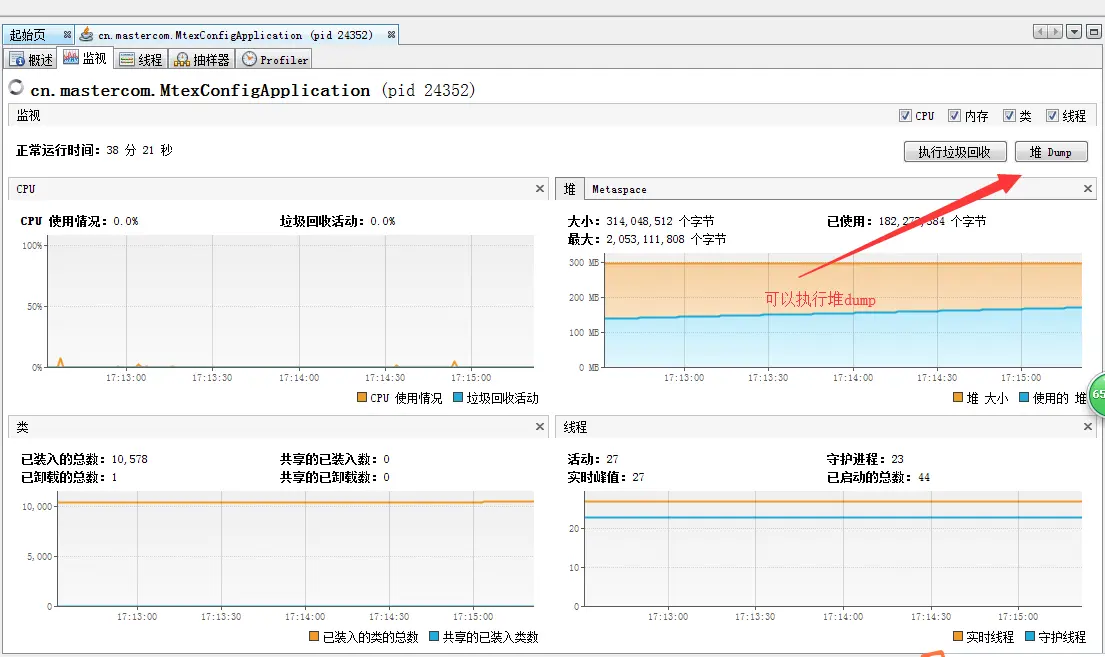
Task: Click the 使用的 堆 blue legend swatch
Action: click(1024, 398)
